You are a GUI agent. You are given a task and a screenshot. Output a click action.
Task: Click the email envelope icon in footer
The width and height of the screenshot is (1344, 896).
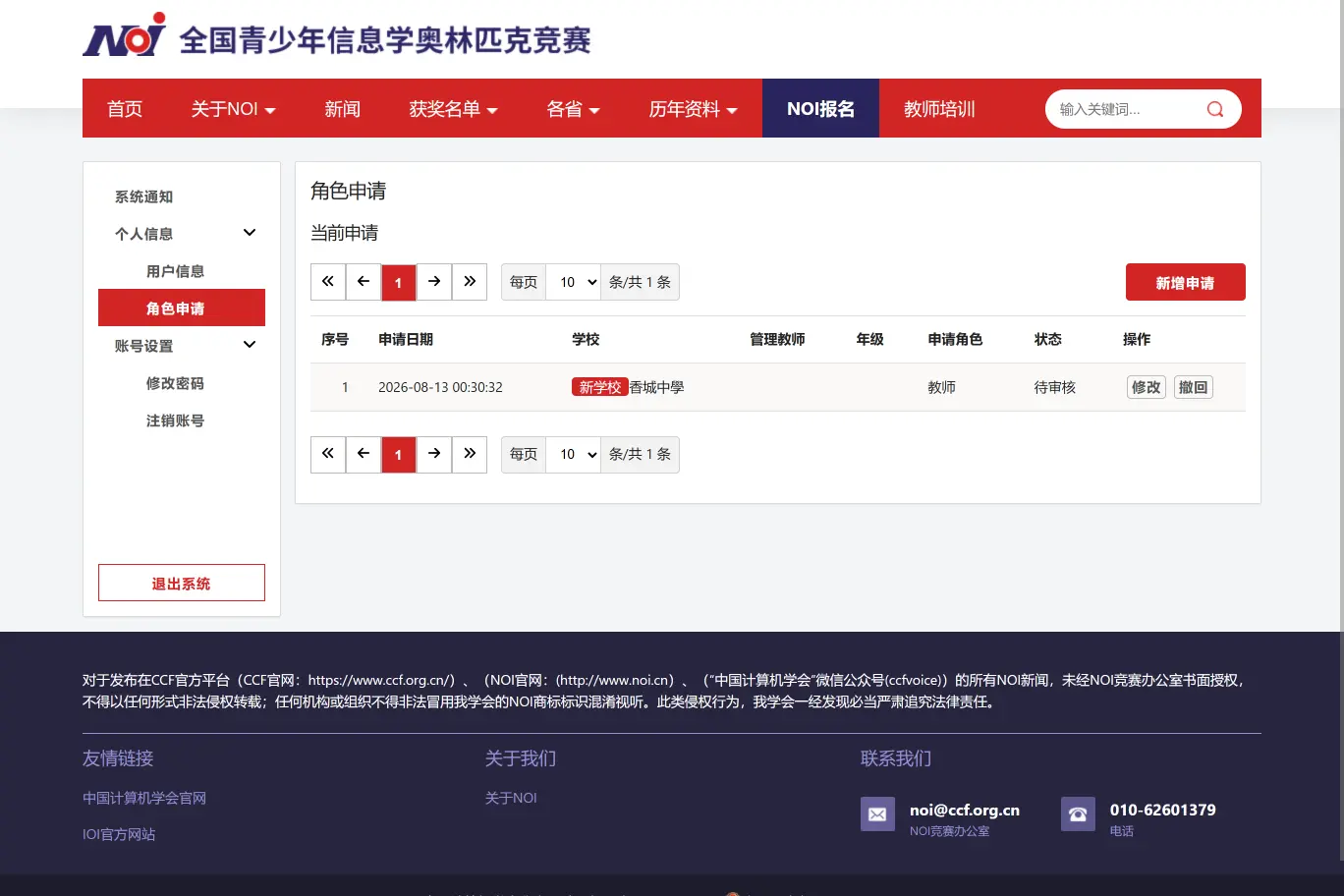tap(877, 813)
